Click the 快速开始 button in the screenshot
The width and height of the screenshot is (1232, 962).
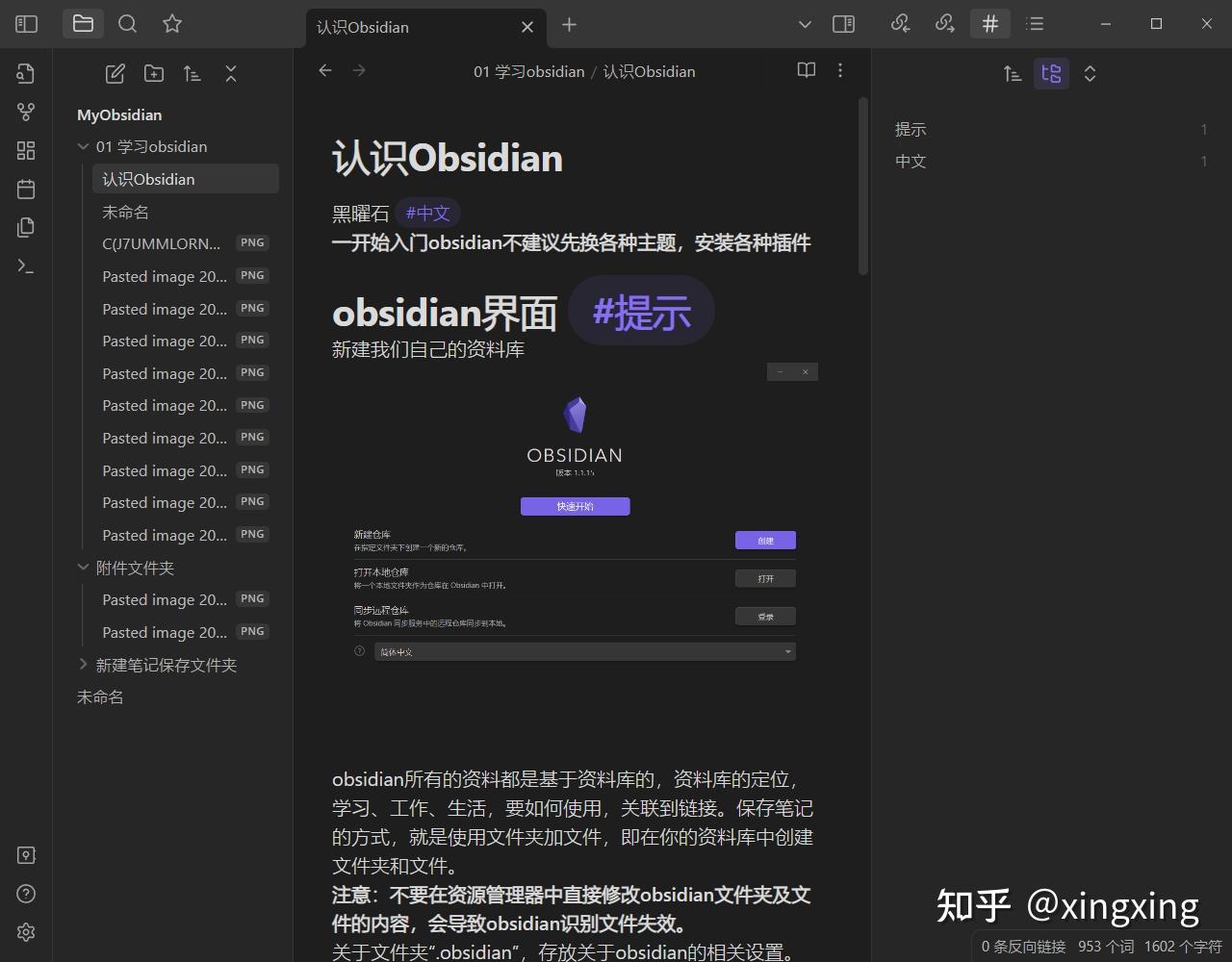pyautogui.click(x=575, y=505)
